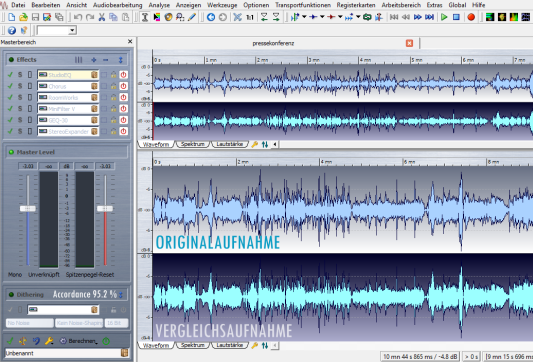Tick the checkbox beside GEQ-30
The image size is (533, 362).
104,120
